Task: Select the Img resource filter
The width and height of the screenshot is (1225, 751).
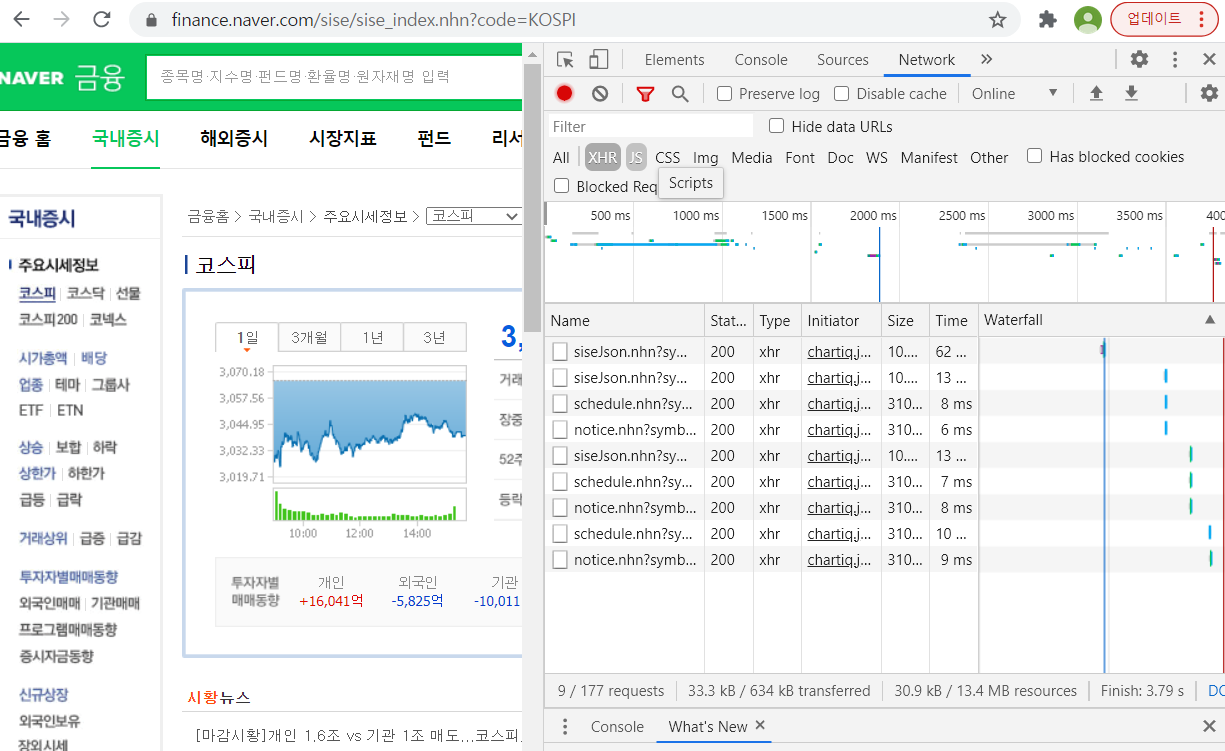Action: pyautogui.click(x=706, y=158)
